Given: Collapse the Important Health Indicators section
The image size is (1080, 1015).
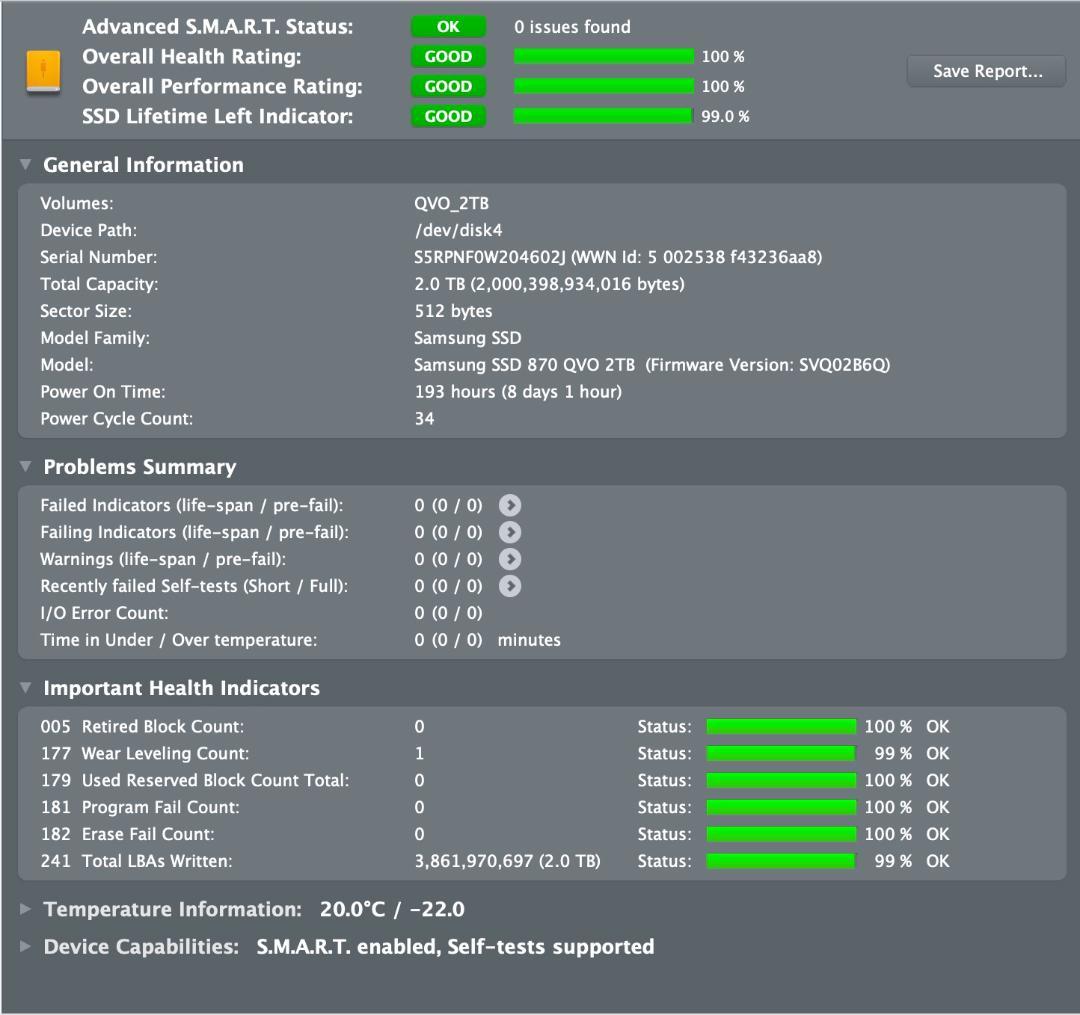Looking at the screenshot, I should point(26,688).
